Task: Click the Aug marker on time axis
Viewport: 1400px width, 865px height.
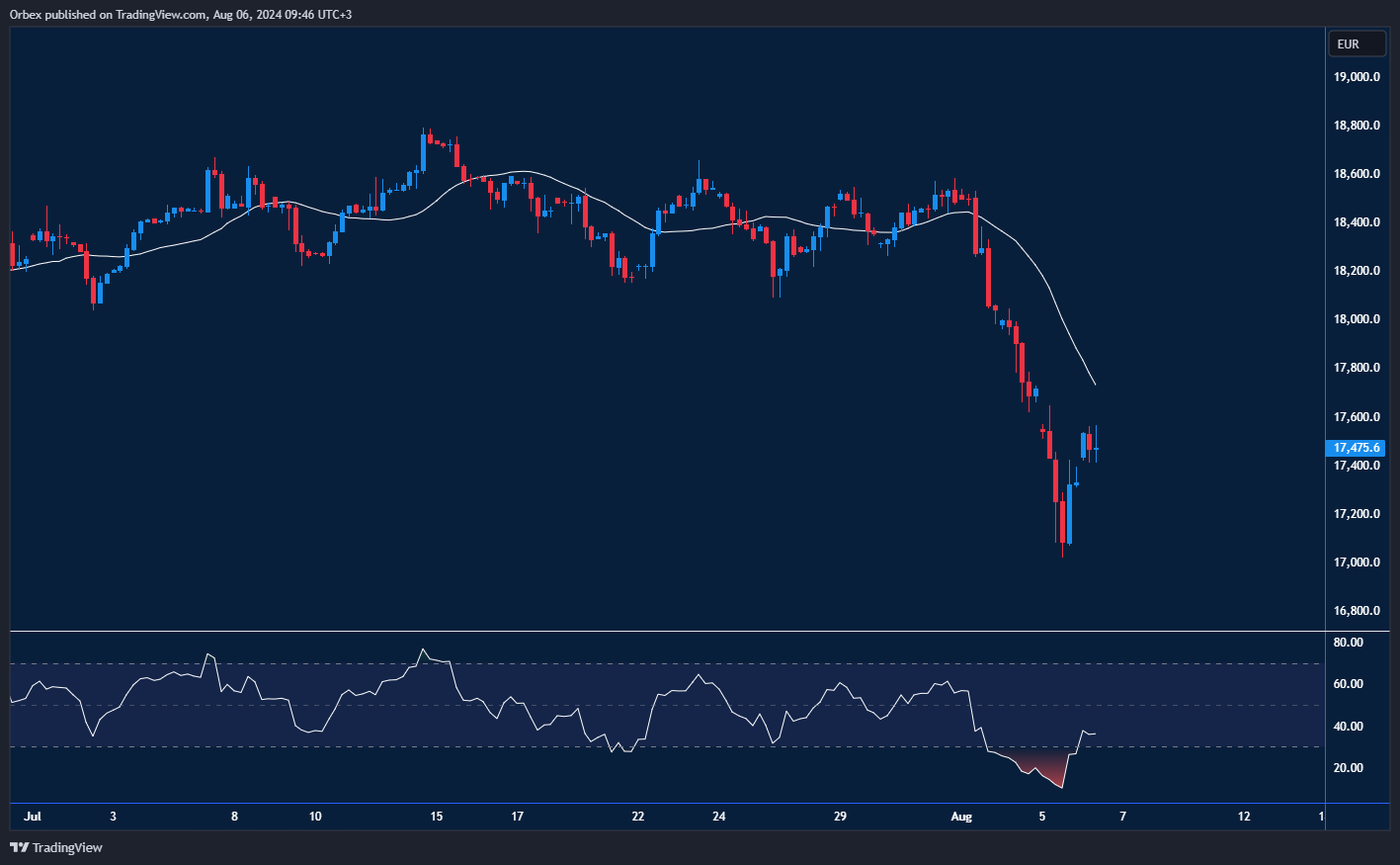Action: tap(960, 817)
